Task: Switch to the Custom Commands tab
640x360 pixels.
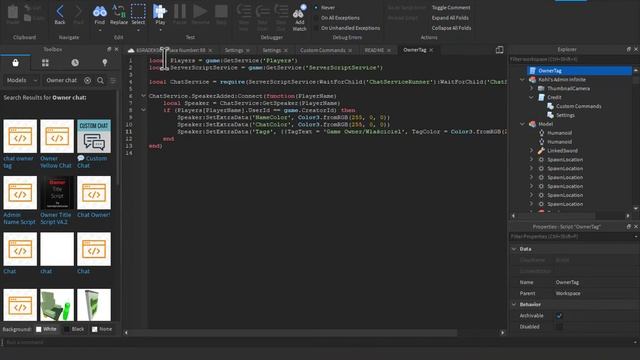Action: [322, 50]
